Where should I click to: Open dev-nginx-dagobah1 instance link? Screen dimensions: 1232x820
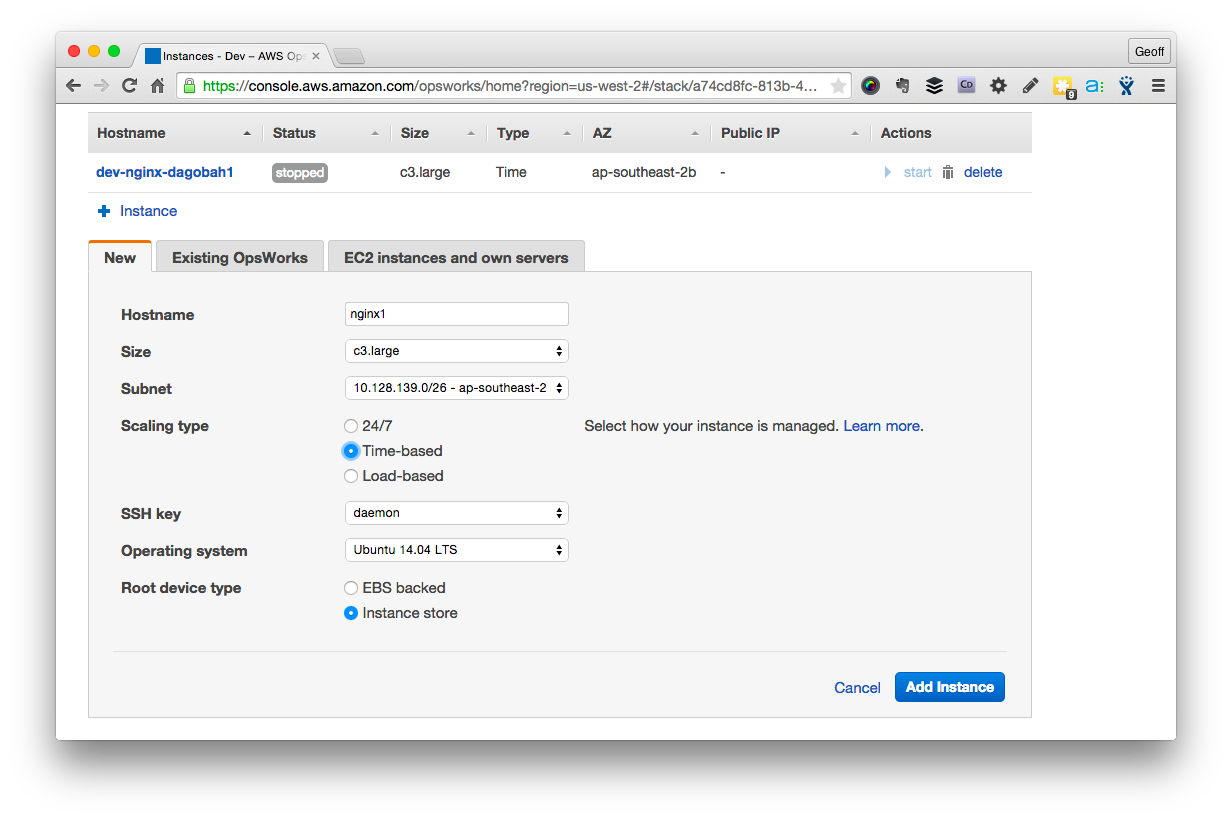coord(165,172)
